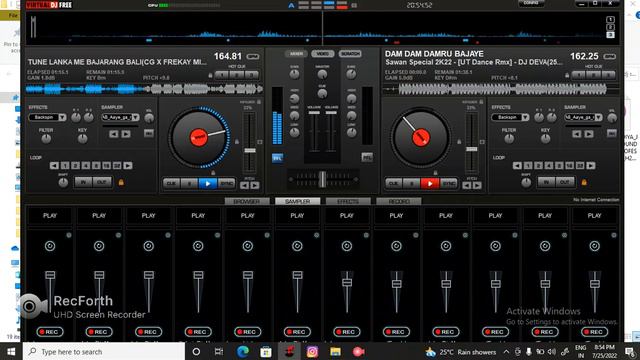Select the SCRATCH center panel button
The image size is (640, 360).
(x=350, y=54)
